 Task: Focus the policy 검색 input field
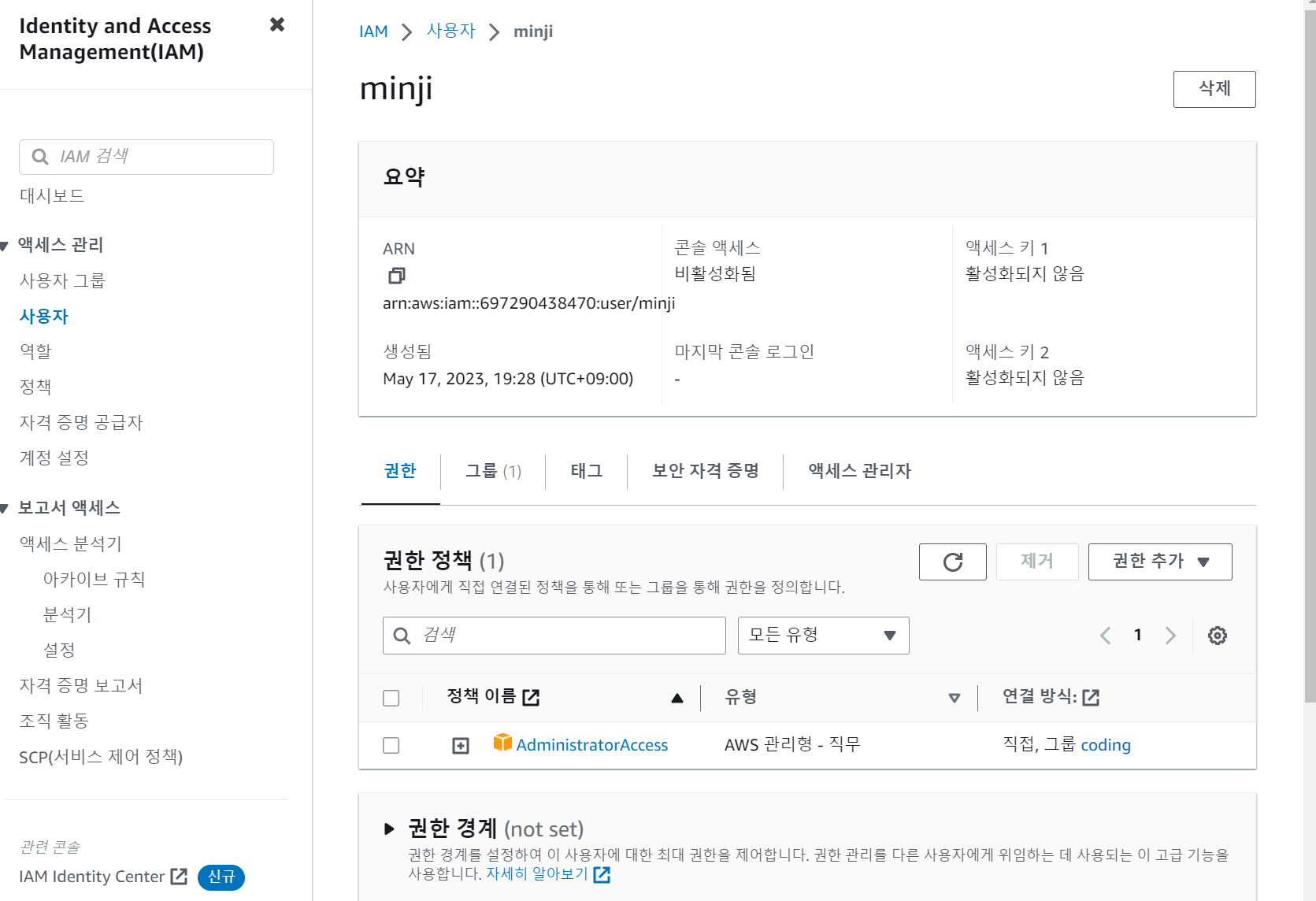click(x=554, y=636)
